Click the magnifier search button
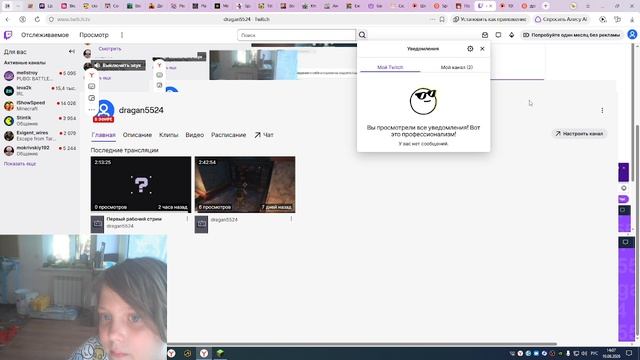This screenshot has height=360, width=640. coord(362,35)
